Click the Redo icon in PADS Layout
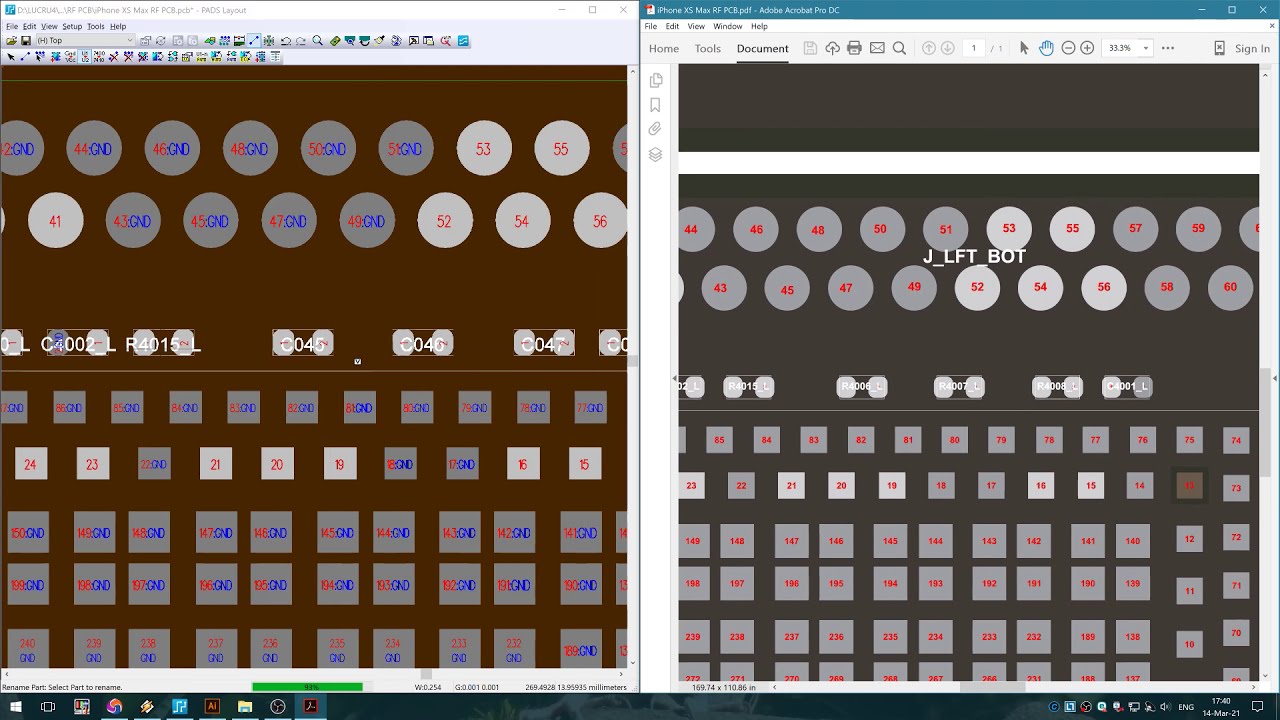Image resolution: width=1280 pixels, height=720 pixels. 301,41
